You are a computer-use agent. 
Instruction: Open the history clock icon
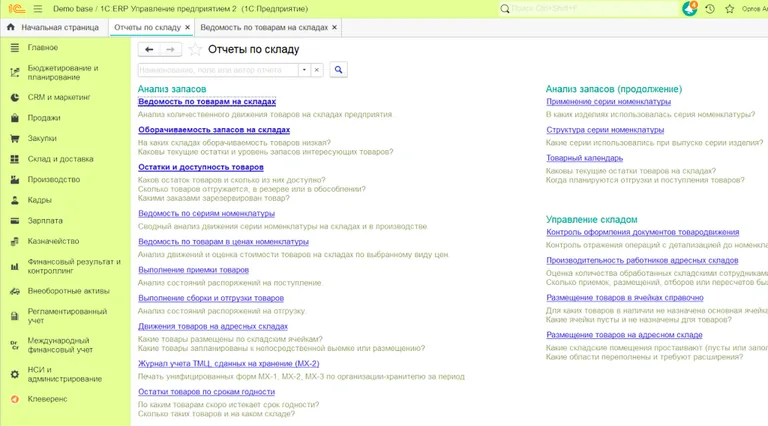tap(710, 8)
